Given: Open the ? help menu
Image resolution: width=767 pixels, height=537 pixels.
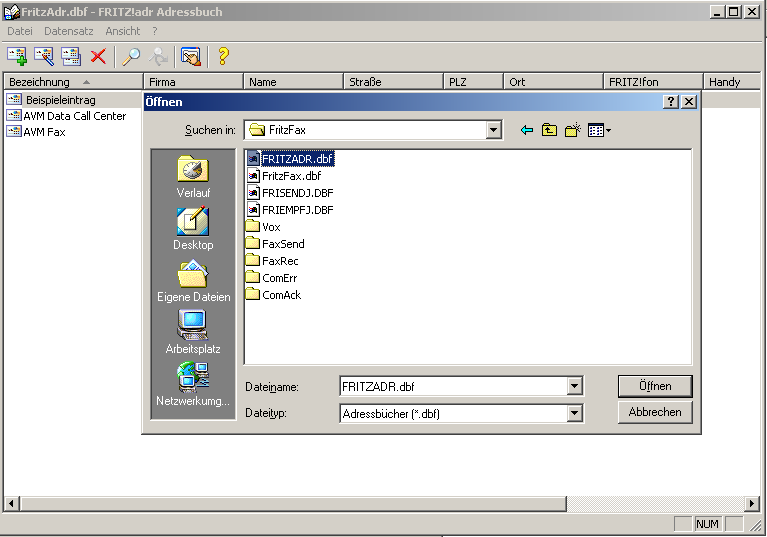Looking at the screenshot, I should pyautogui.click(x=155, y=31).
